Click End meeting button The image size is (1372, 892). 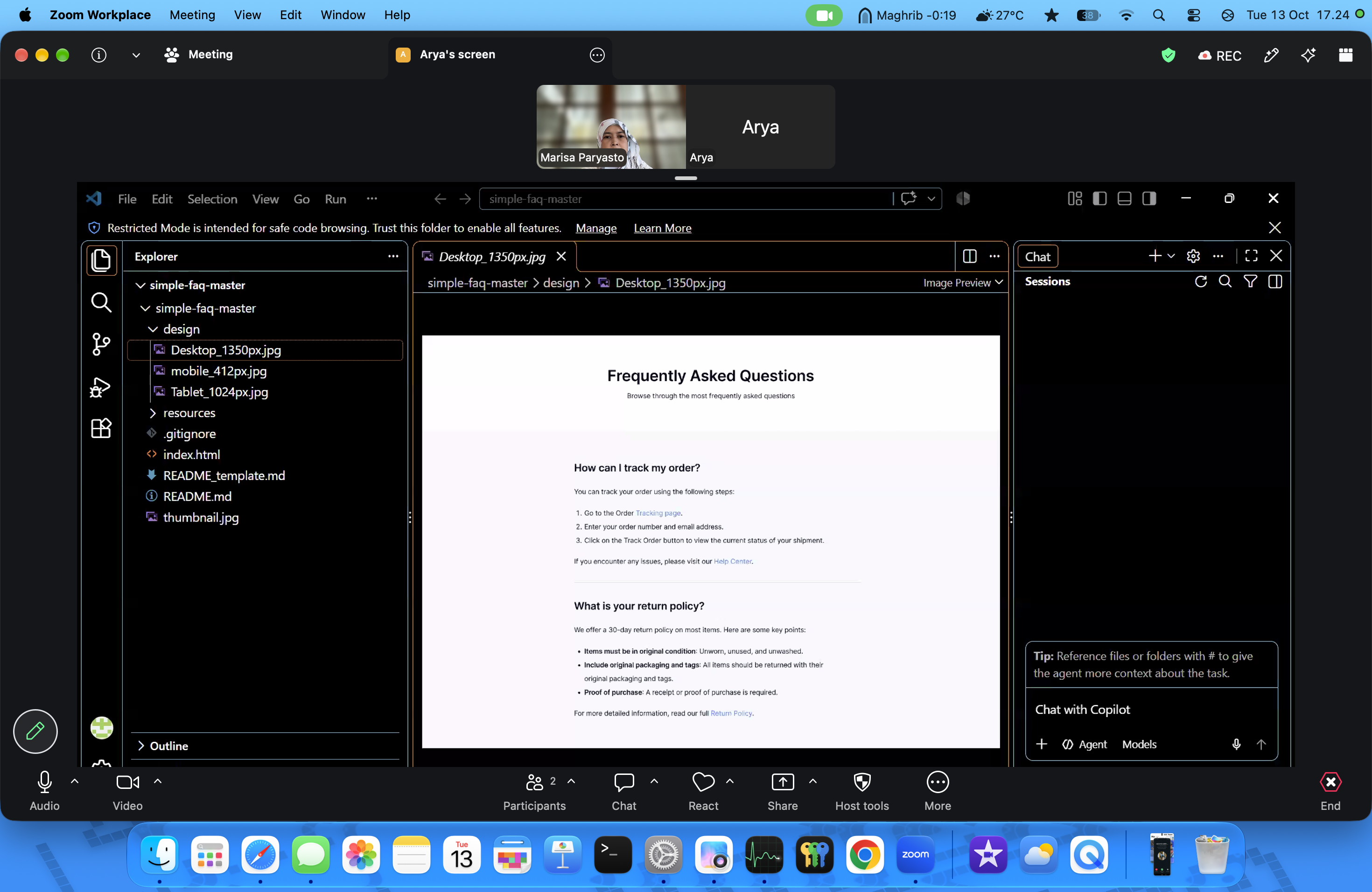pos(1330,791)
